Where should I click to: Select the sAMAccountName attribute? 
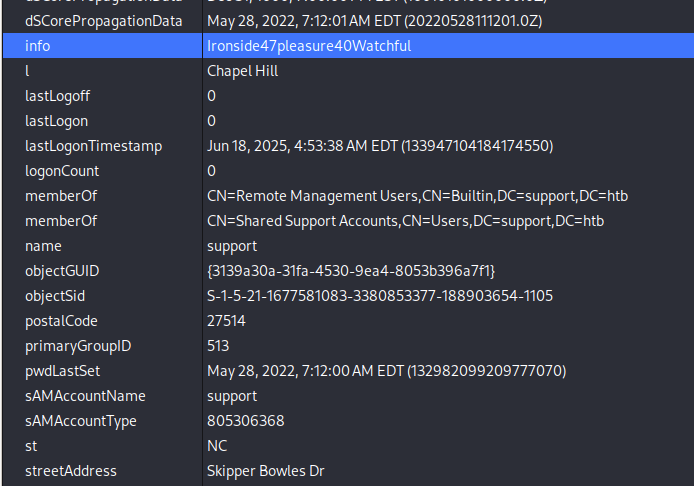point(85,396)
